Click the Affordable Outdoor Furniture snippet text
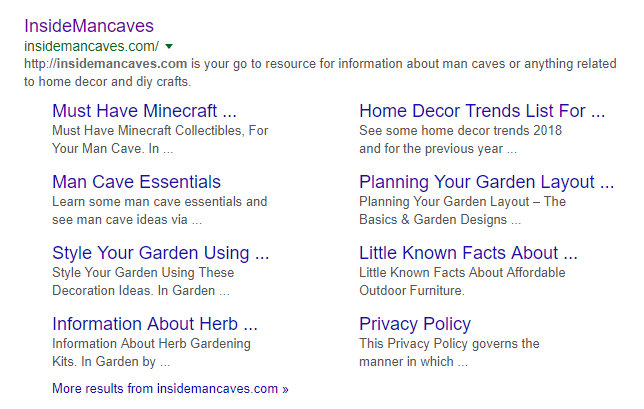The width and height of the screenshot is (644, 409). pyautogui.click(x=462, y=281)
